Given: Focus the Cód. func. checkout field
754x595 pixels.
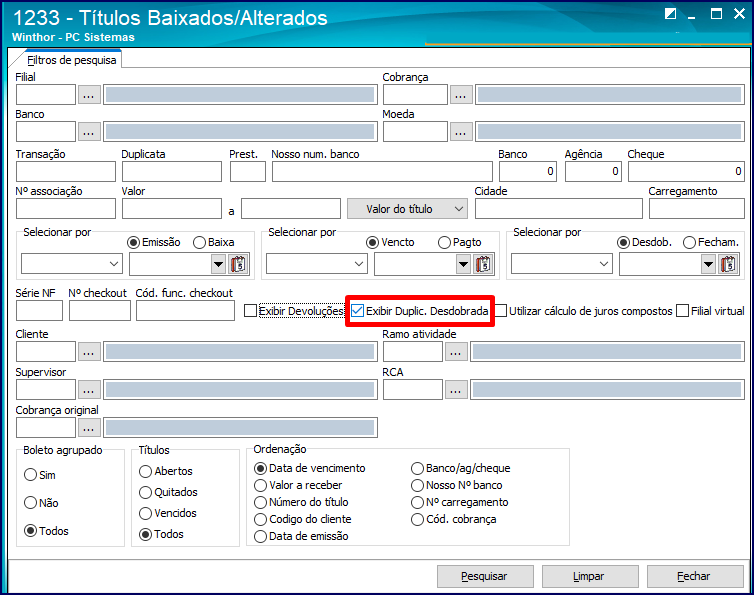Looking at the screenshot, I should 185,311.
